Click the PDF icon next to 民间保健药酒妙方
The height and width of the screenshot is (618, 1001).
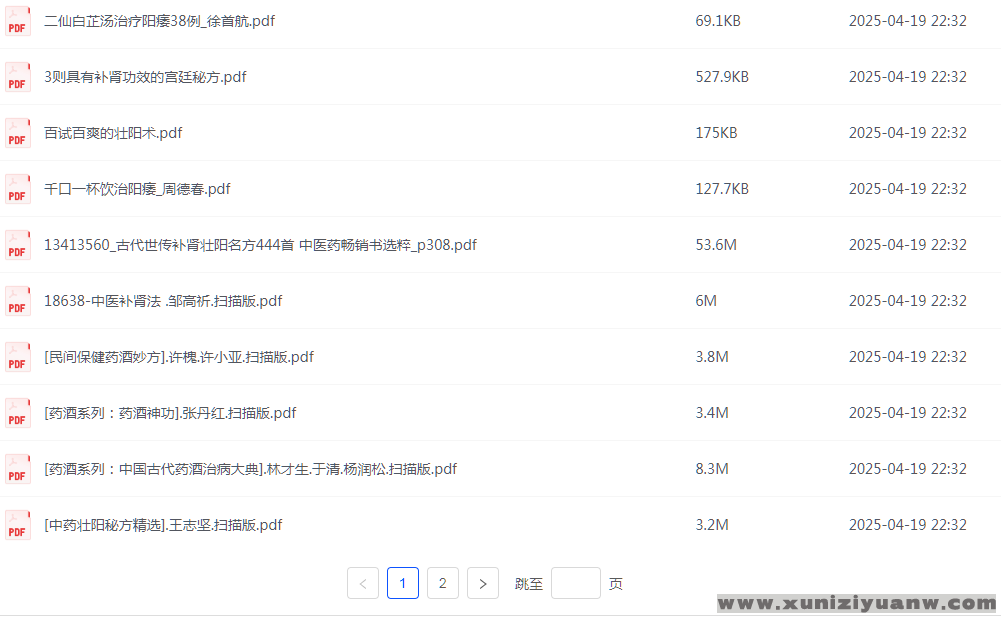[18, 358]
